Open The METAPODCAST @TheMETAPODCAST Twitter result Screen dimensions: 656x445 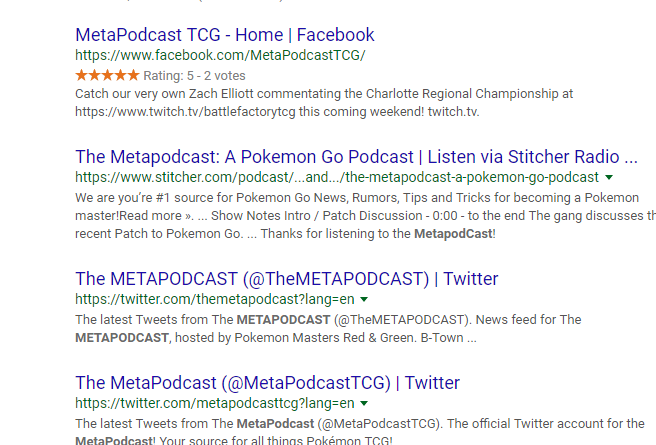tap(287, 279)
